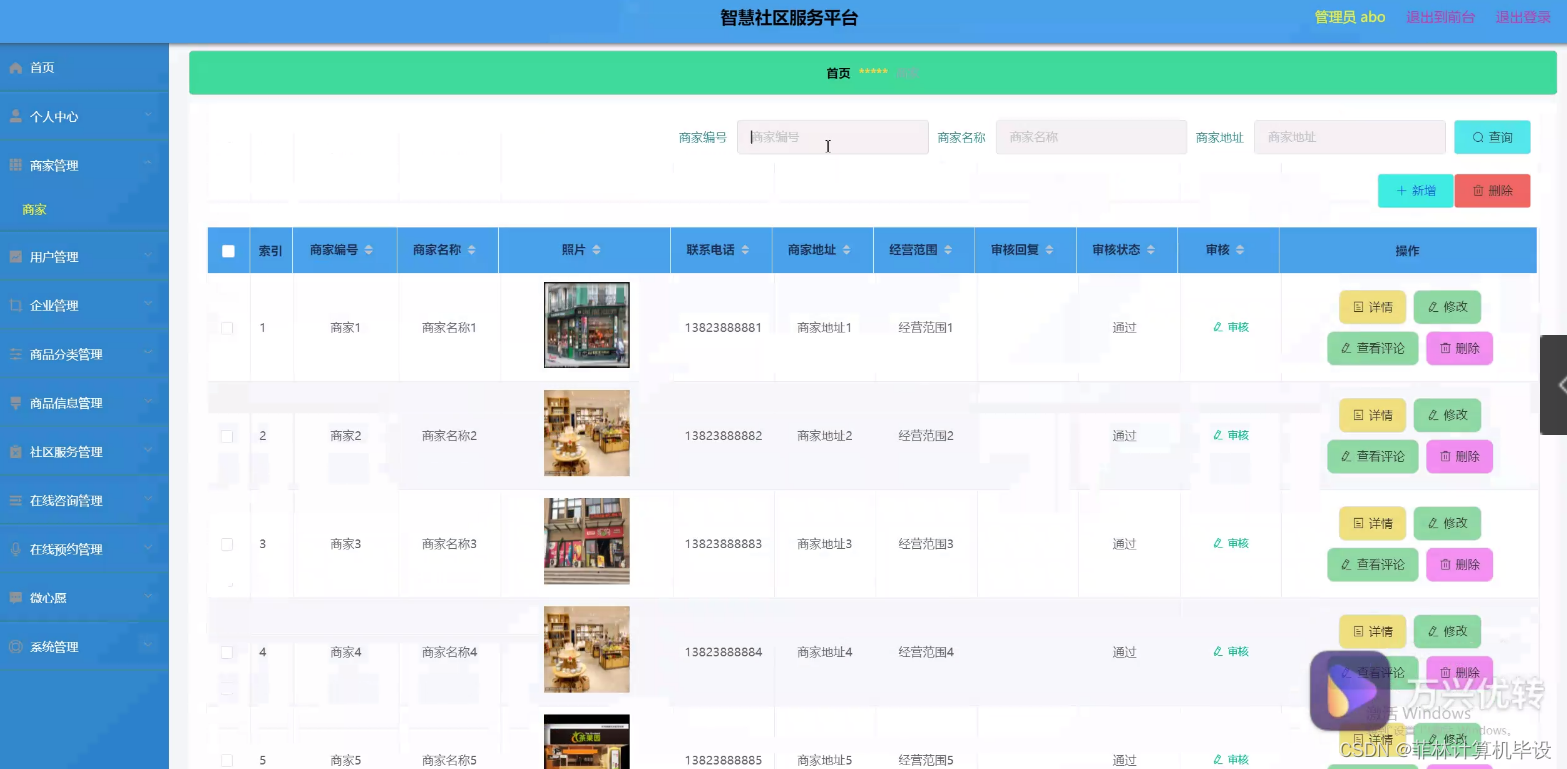
Task: Click the 新增 add button
Action: tap(1416, 191)
